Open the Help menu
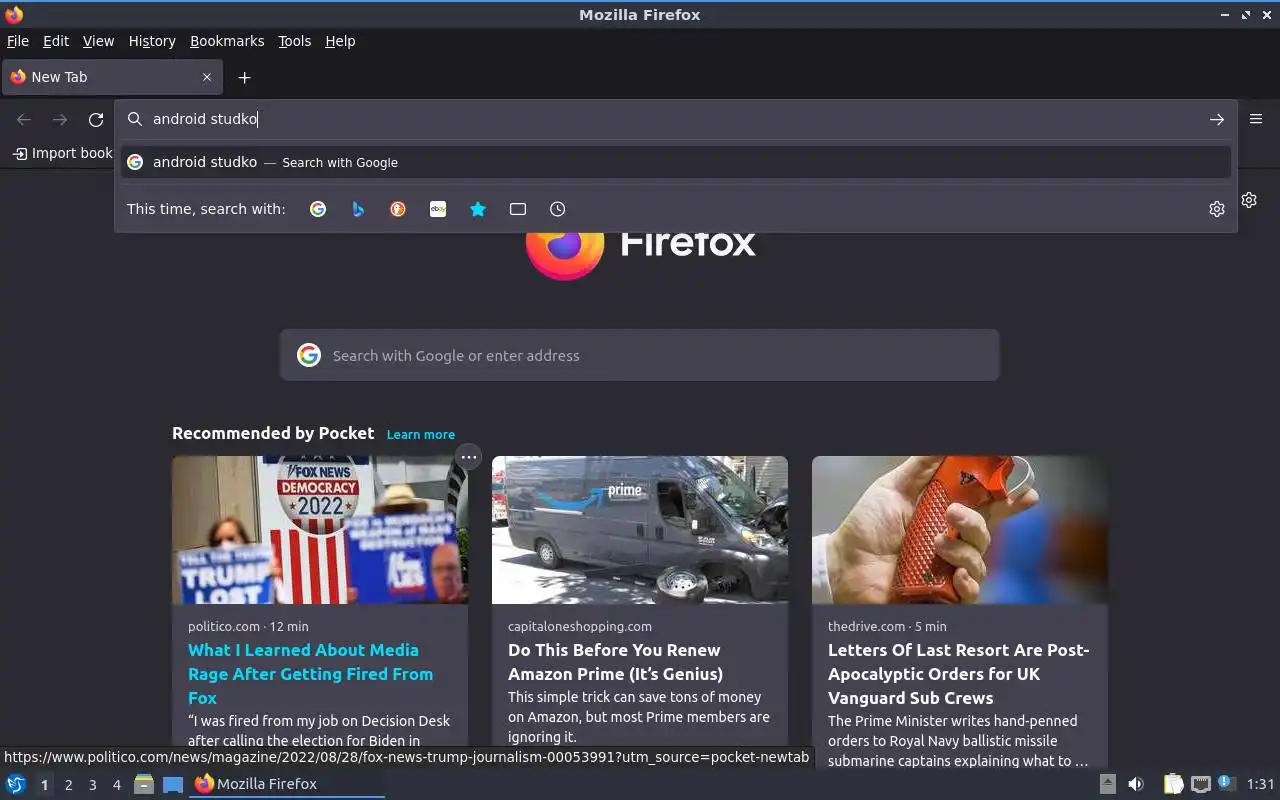 [x=340, y=41]
